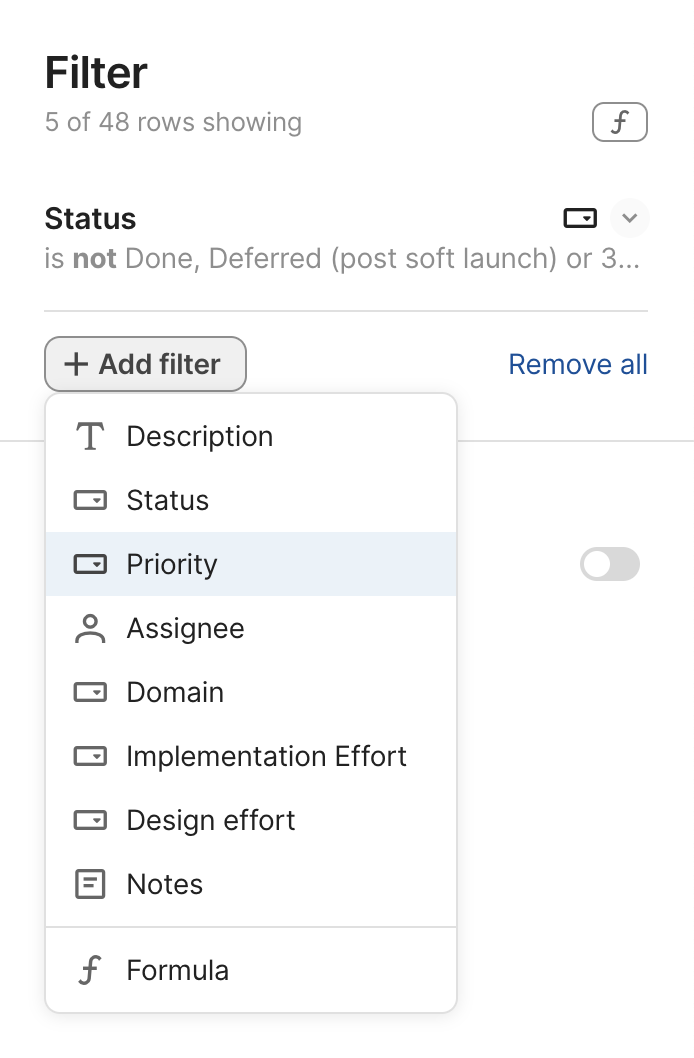Pick Status from the Add filter menu
Image resolution: width=694 pixels, height=1058 pixels.
(x=168, y=501)
